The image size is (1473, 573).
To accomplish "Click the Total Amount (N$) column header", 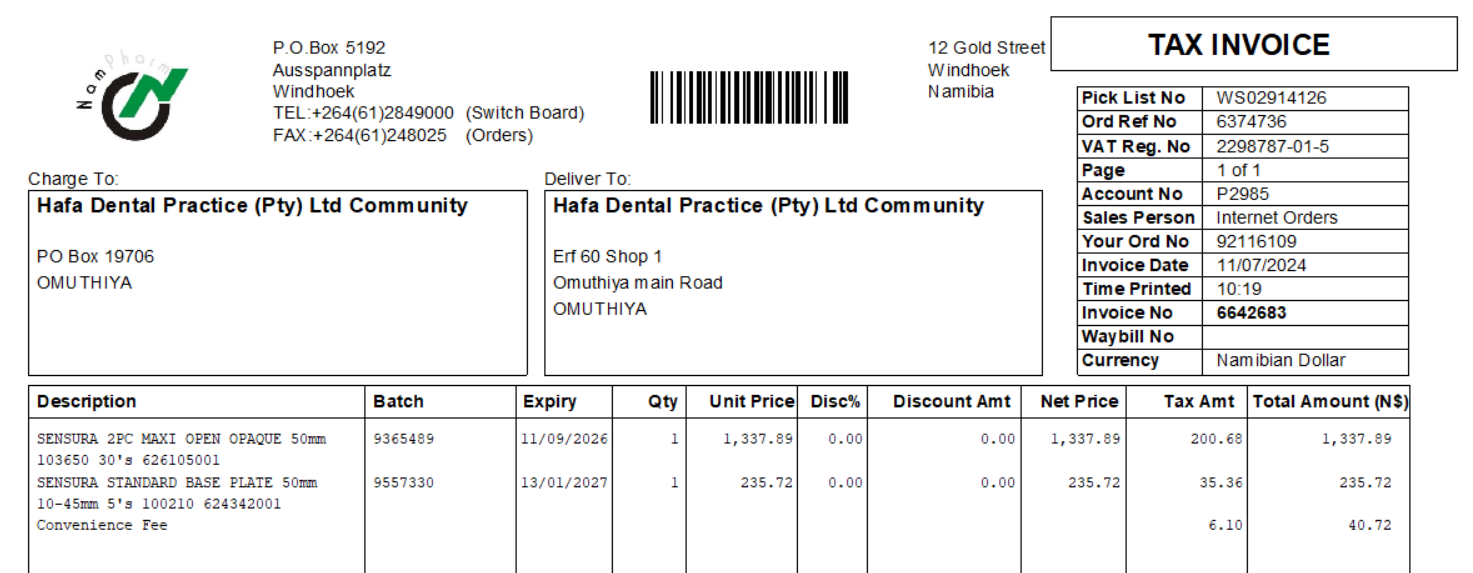I will pyautogui.click(x=1330, y=401).
